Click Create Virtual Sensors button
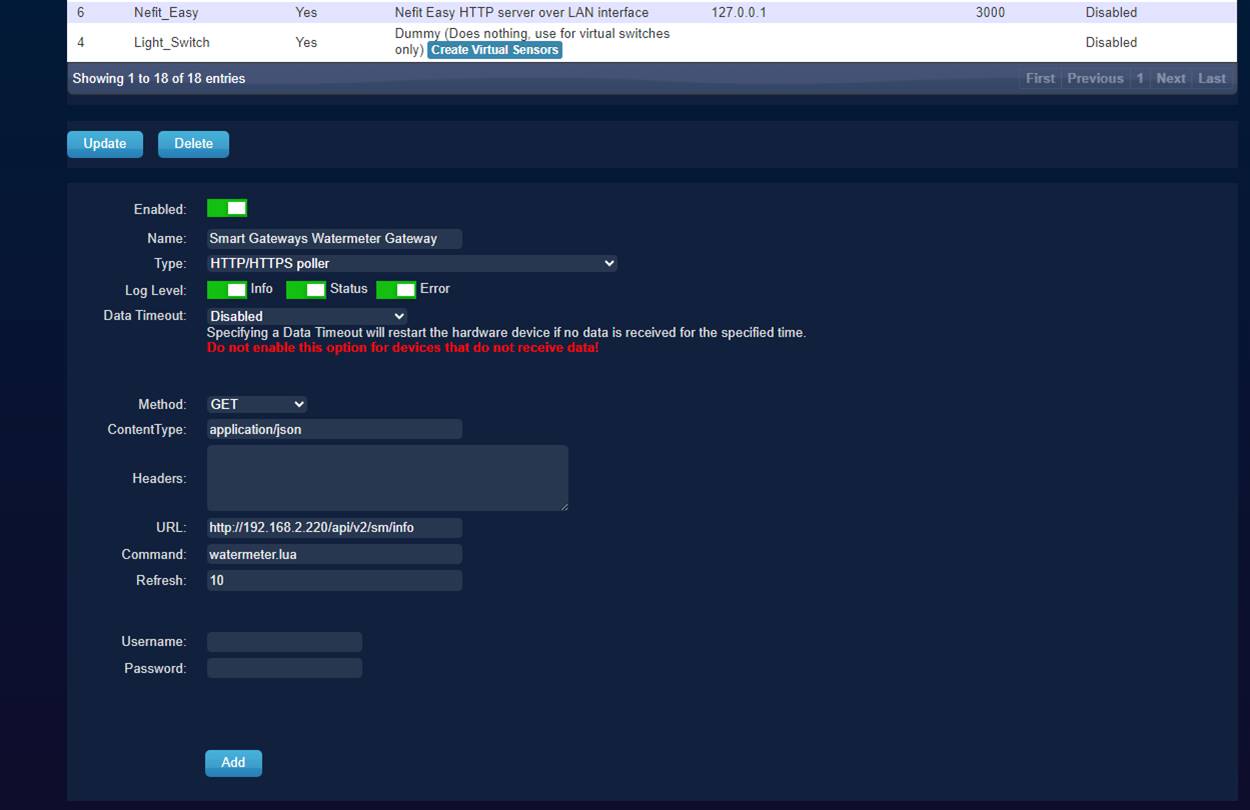Image resolution: width=1250 pixels, height=810 pixels. (x=494, y=50)
